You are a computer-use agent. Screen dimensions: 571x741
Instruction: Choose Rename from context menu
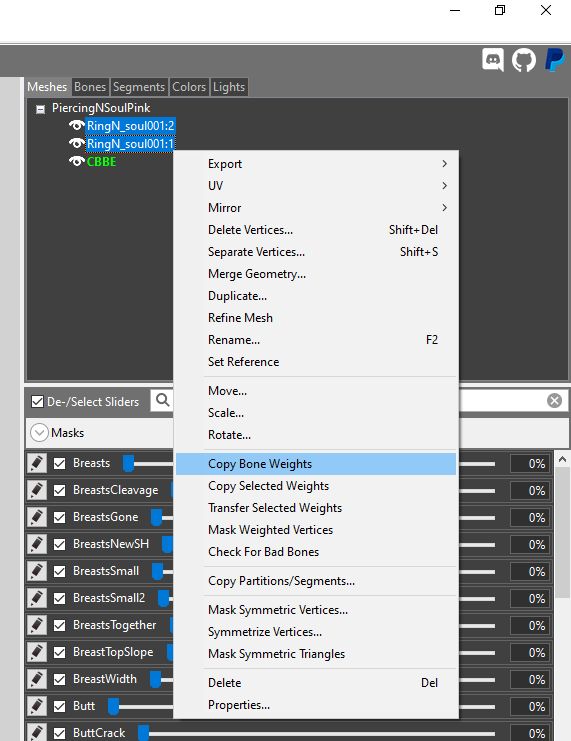coord(316,340)
